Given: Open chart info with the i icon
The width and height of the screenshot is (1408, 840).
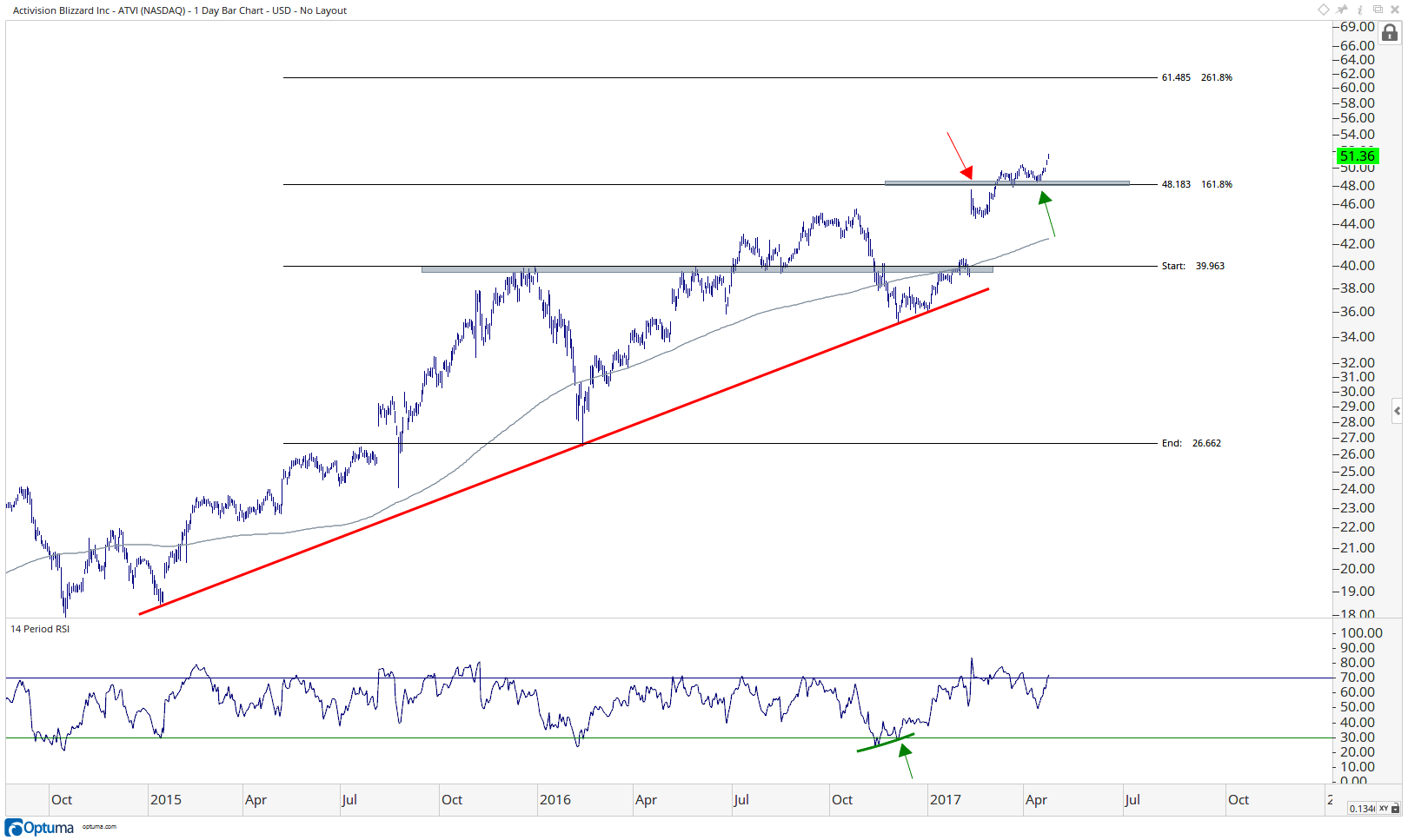Looking at the screenshot, I should click(x=1360, y=10).
